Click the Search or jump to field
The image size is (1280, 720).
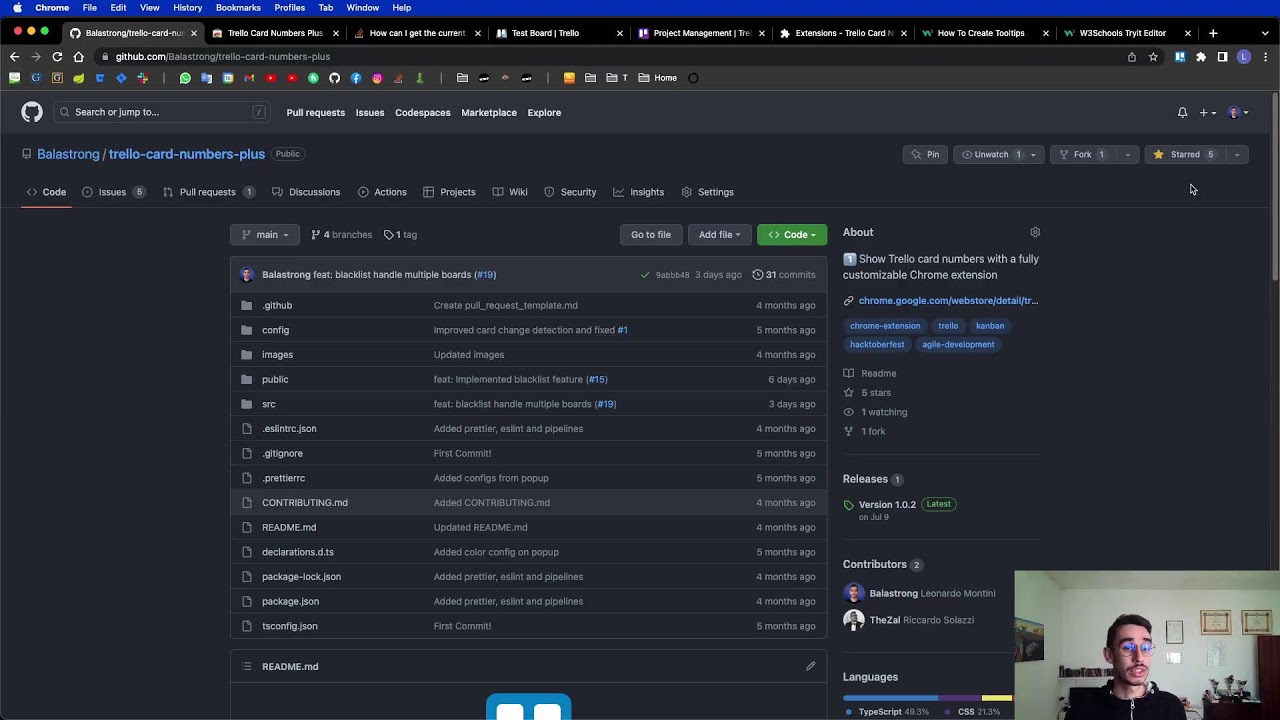click(161, 112)
